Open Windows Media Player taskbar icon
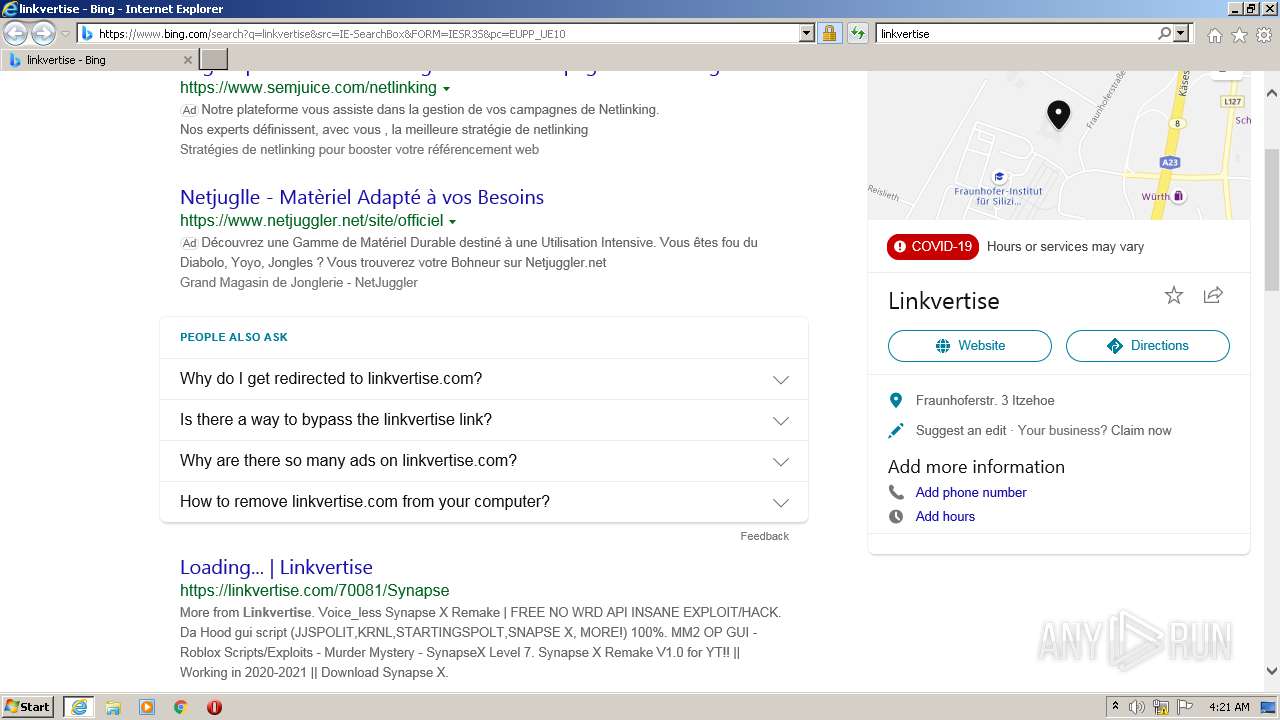The image size is (1280, 720). [x=147, y=707]
